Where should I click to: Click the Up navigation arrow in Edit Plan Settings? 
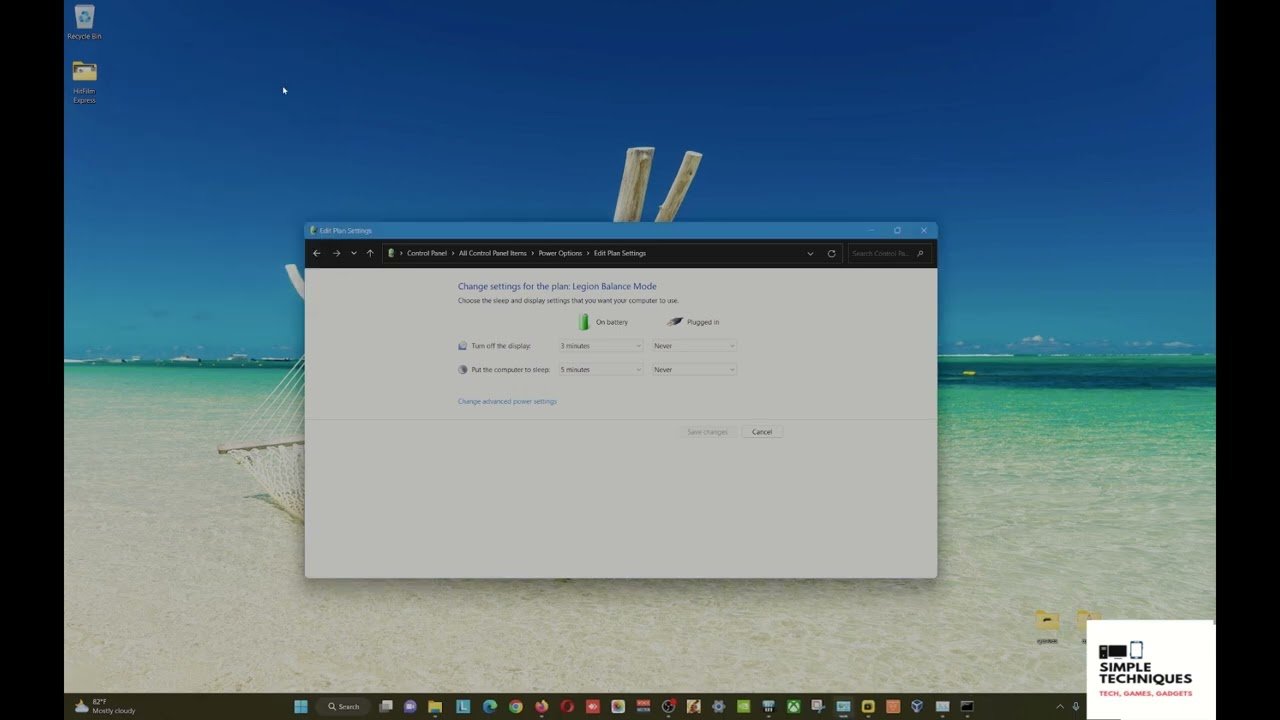click(368, 253)
